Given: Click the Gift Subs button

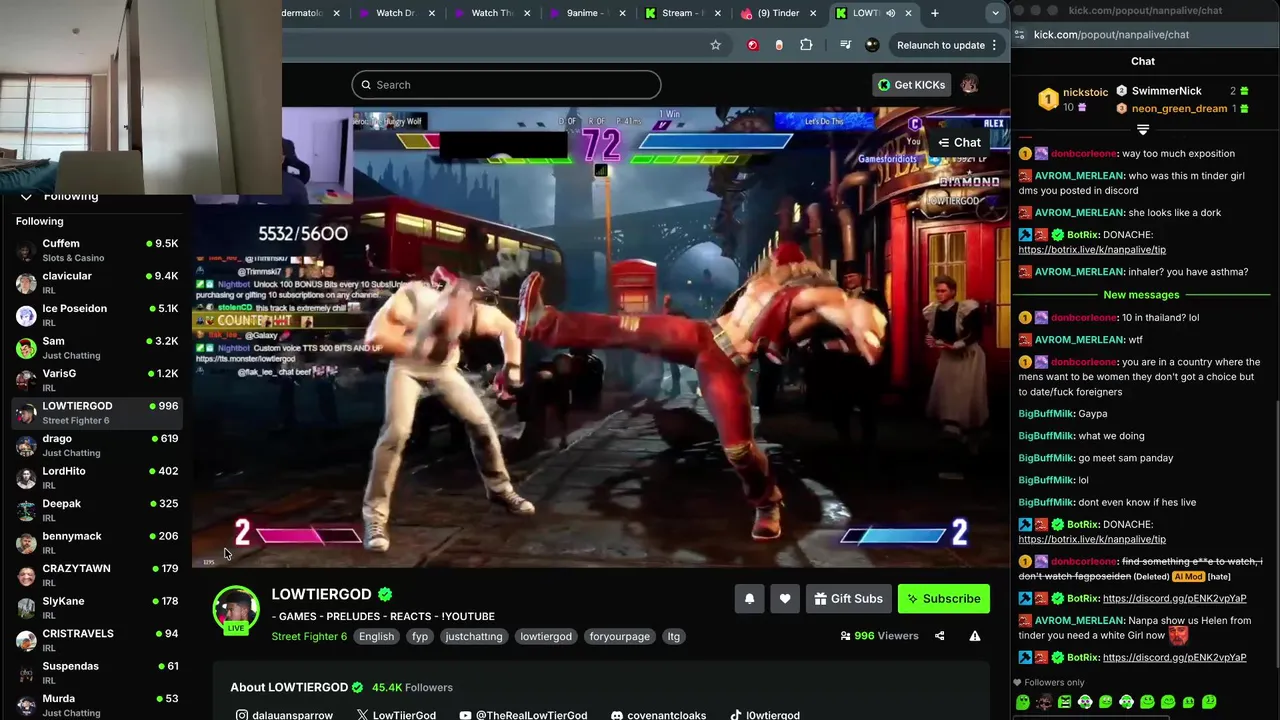Looking at the screenshot, I should 848,599.
